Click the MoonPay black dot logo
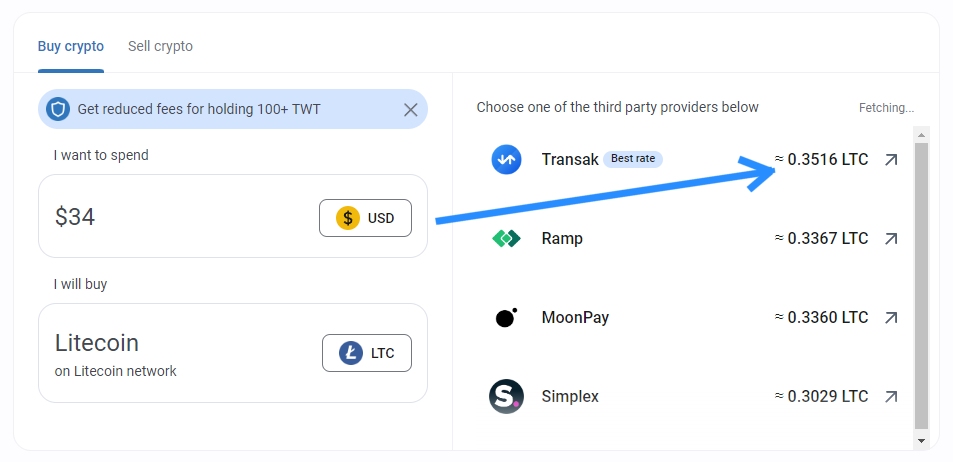The image size is (953, 462). [x=506, y=318]
